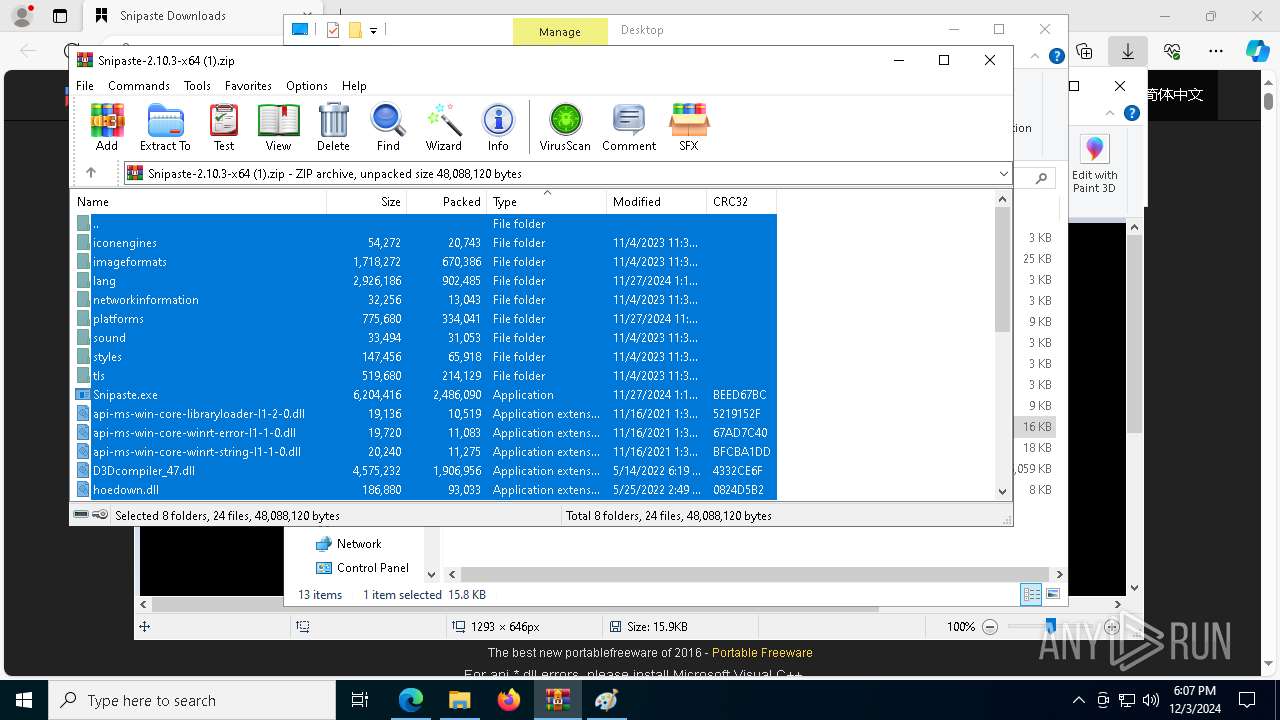Screen dimensions: 1280x720
Task: Sort by the Type column header
Action: 547,202
